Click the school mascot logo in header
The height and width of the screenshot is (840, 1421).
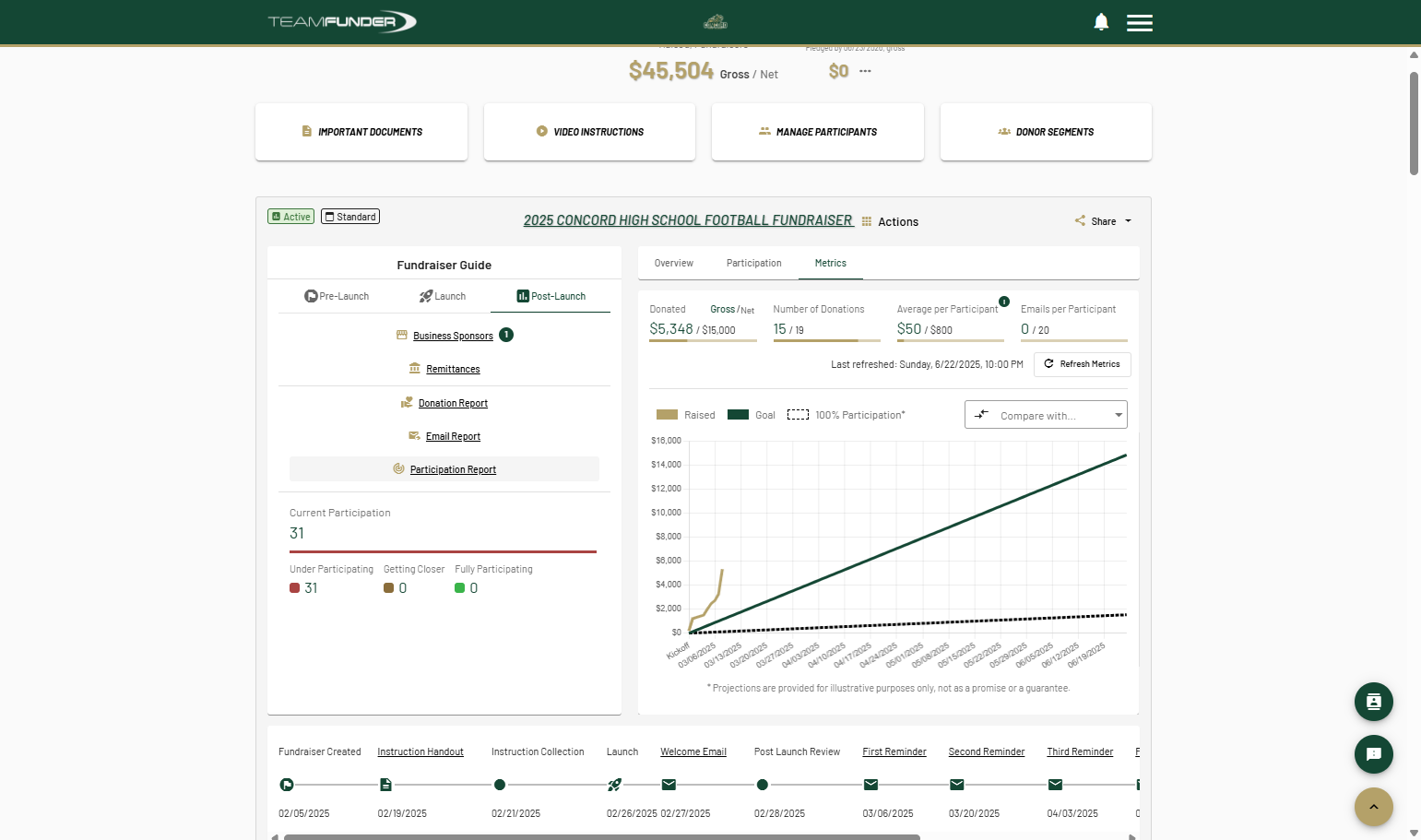[x=716, y=22]
